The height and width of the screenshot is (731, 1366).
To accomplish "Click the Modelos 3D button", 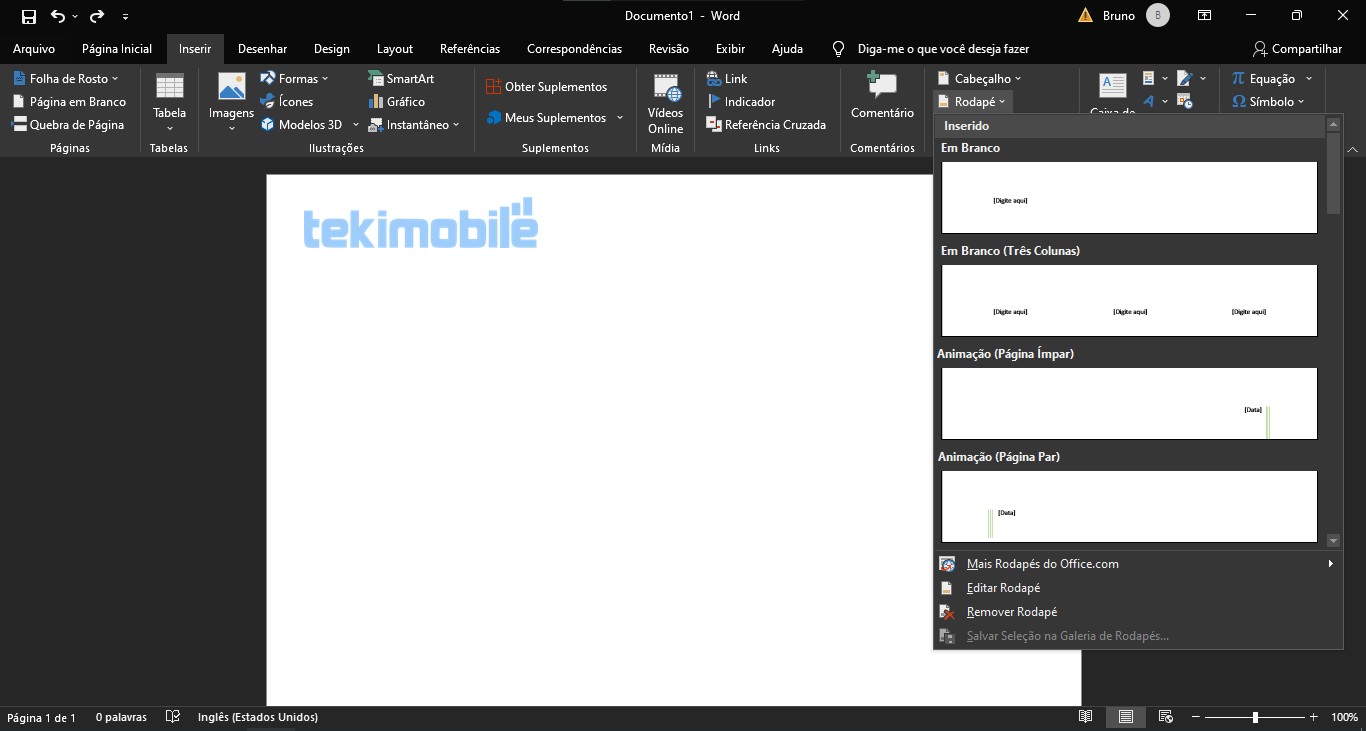I will pos(302,124).
